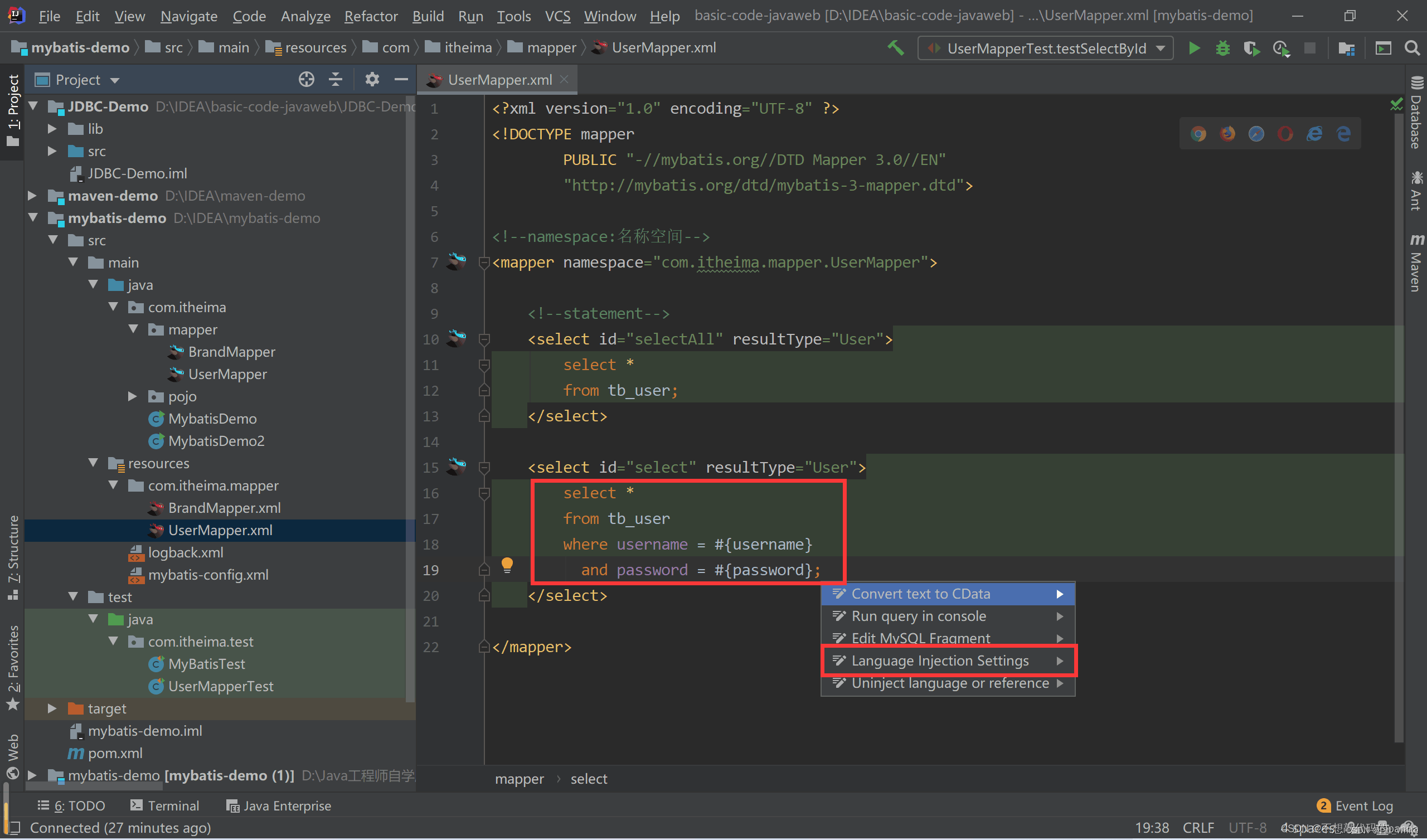Hide the Project tool window
The image size is (1427, 840).
[x=401, y=79]
